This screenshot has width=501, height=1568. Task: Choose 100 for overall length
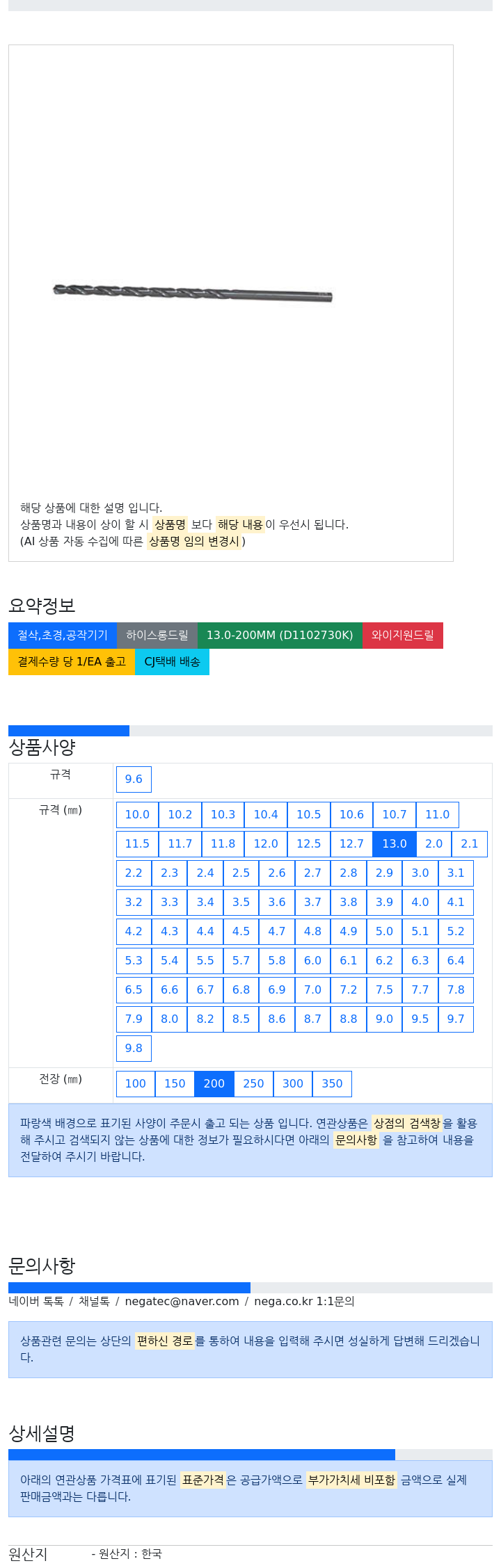click(x=136, y=1084)
